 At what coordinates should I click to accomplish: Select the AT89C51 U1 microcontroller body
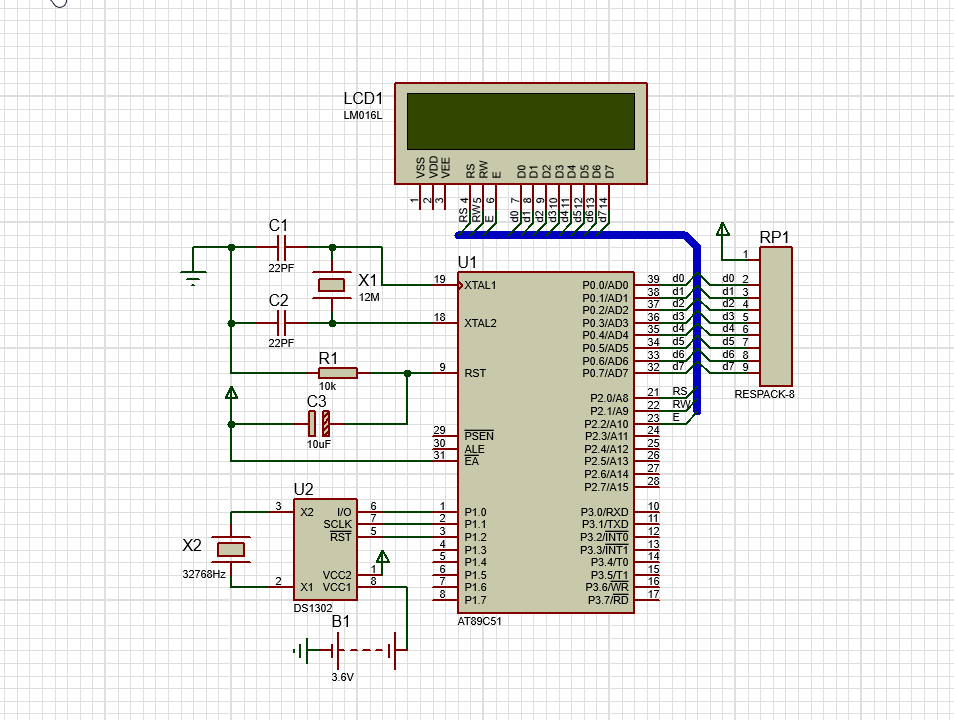point(546,442)
